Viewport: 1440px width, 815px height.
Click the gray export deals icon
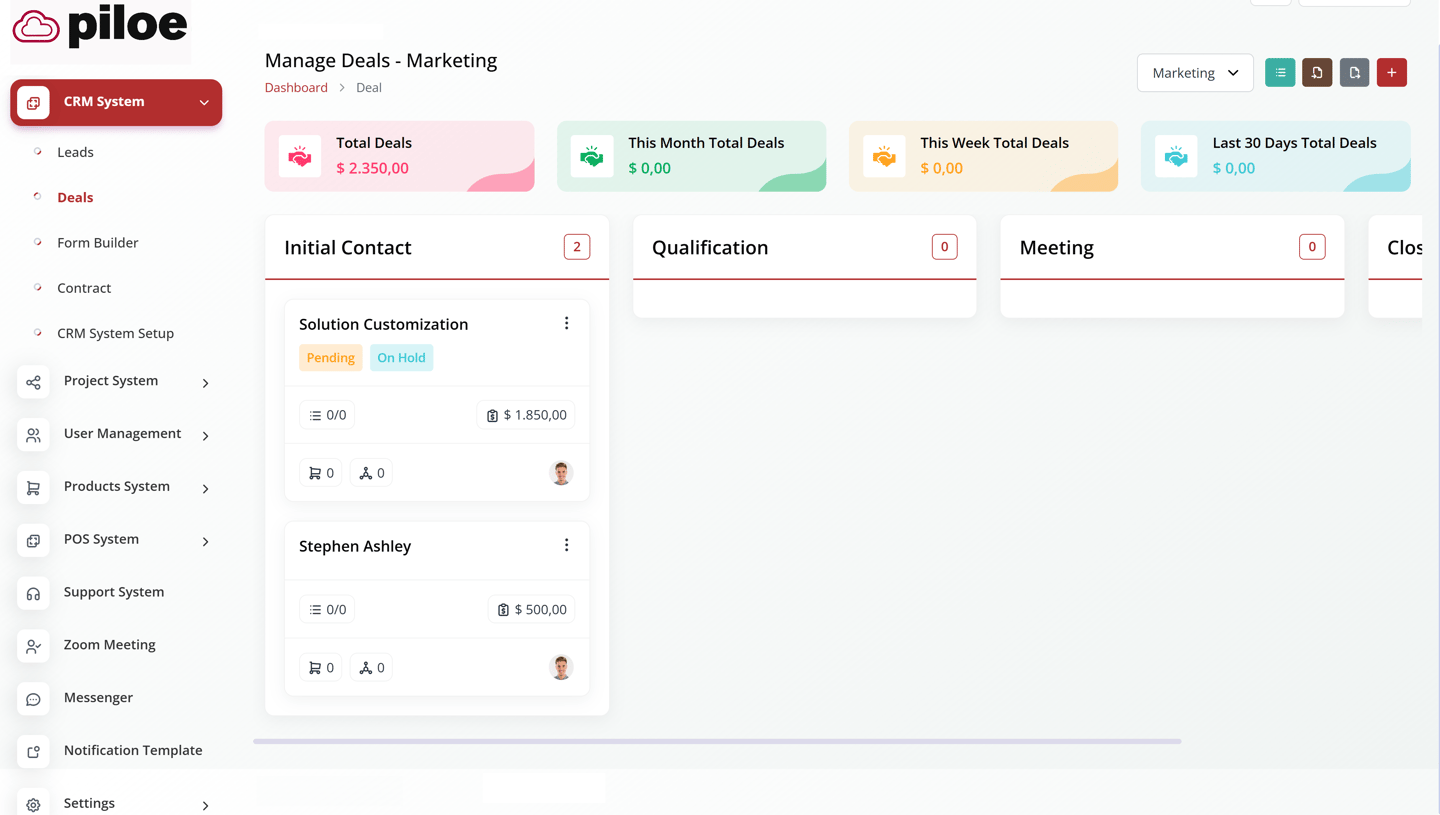point(1354,73)
